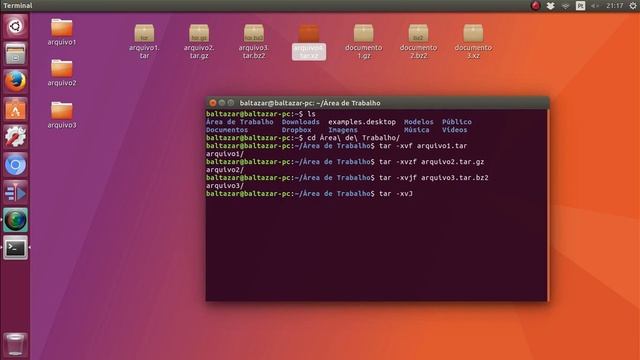Select arquivo1.tar archive on desktop
This screenshot has height=360, width=640.
(x=144, y=42)
